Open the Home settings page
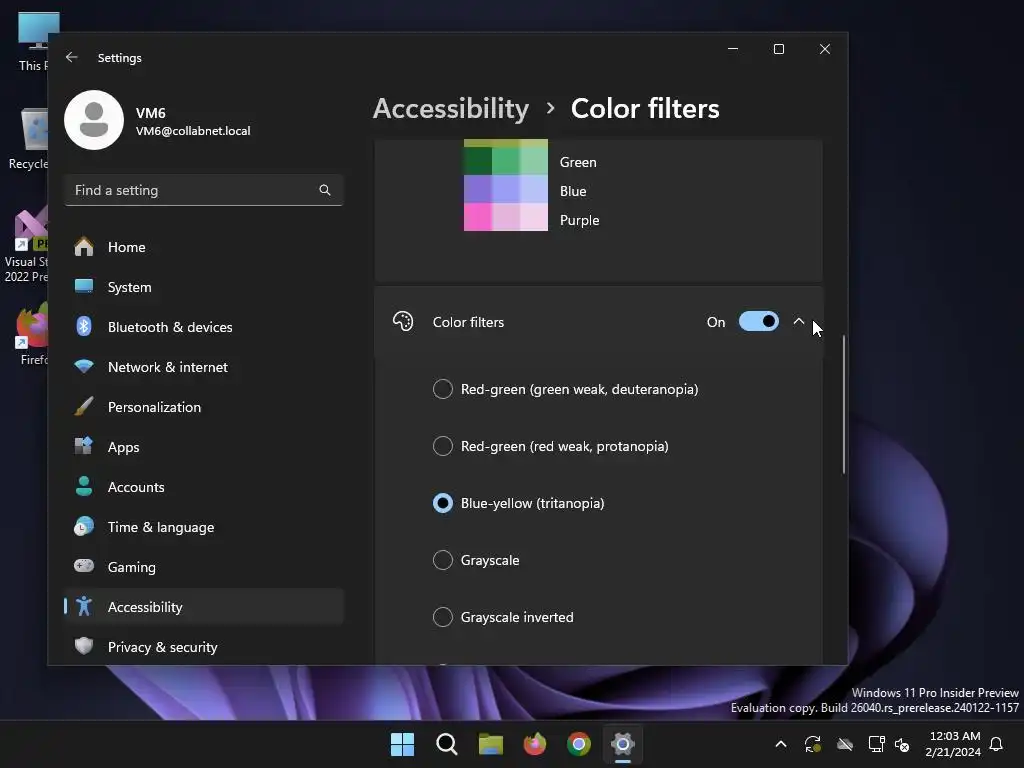This screenshot has height=768, width=1024. [204, 247]
